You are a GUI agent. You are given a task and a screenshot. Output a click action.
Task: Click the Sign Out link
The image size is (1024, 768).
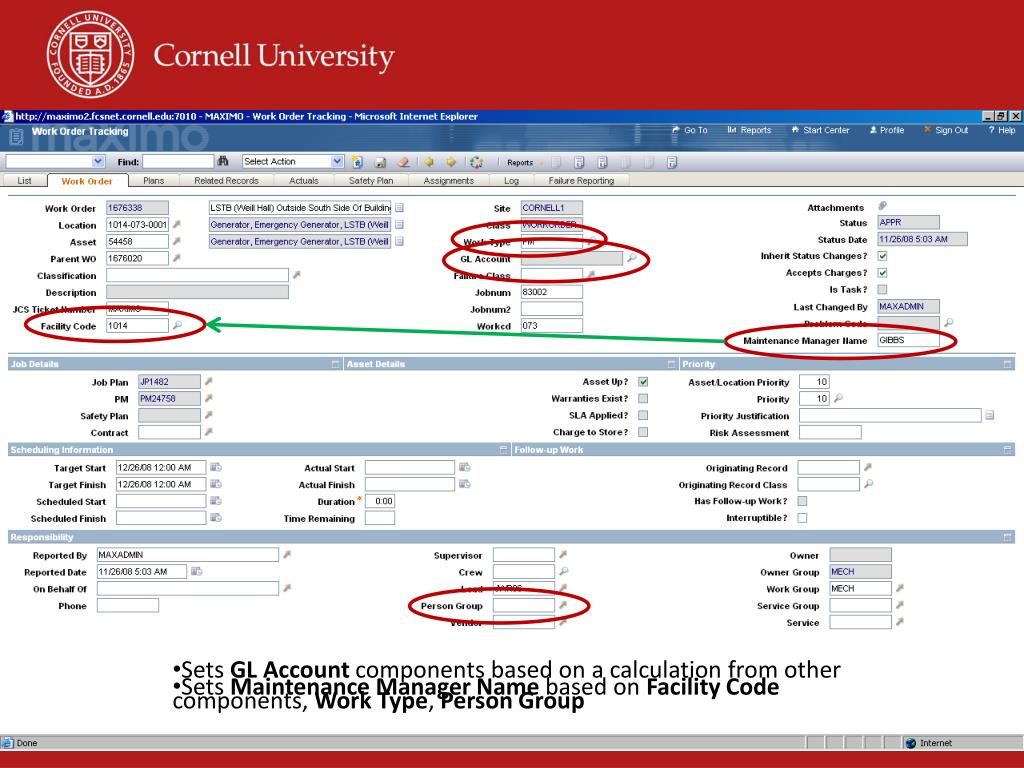tap(946, 130)
